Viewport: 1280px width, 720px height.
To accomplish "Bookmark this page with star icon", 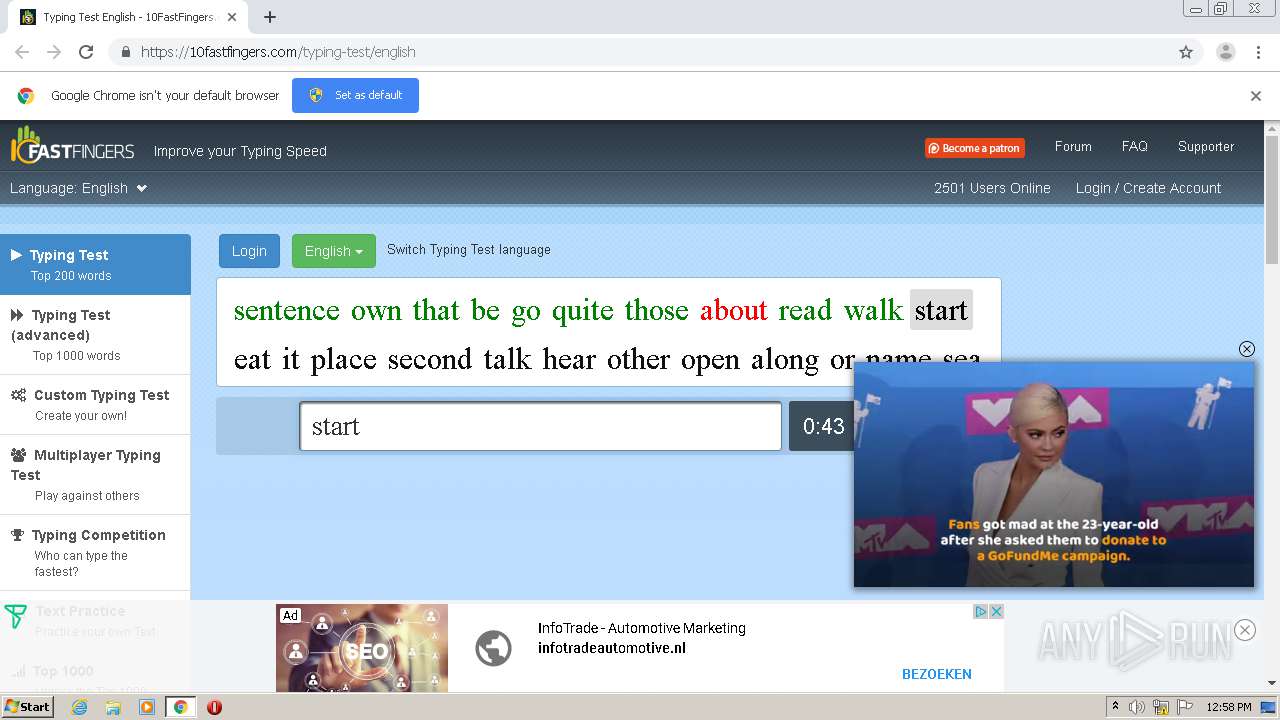I will point(1186,52).
